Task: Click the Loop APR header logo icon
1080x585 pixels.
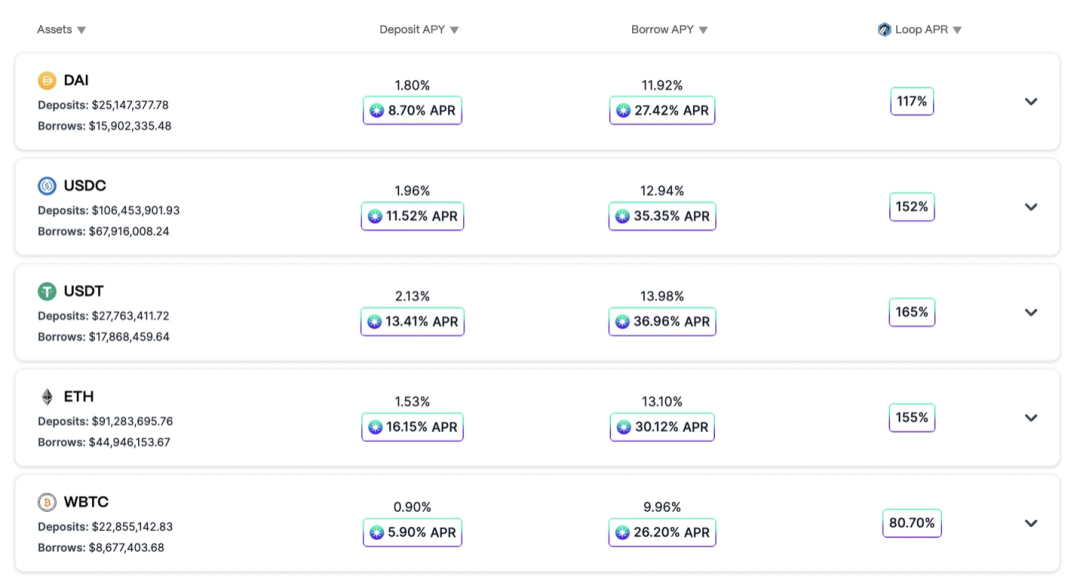Action: 884,30
